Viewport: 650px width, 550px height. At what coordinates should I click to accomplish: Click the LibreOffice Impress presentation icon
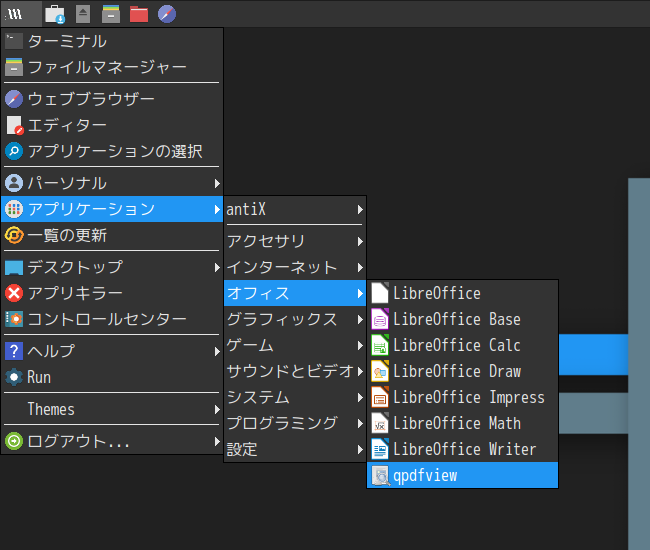pos(380,397)
